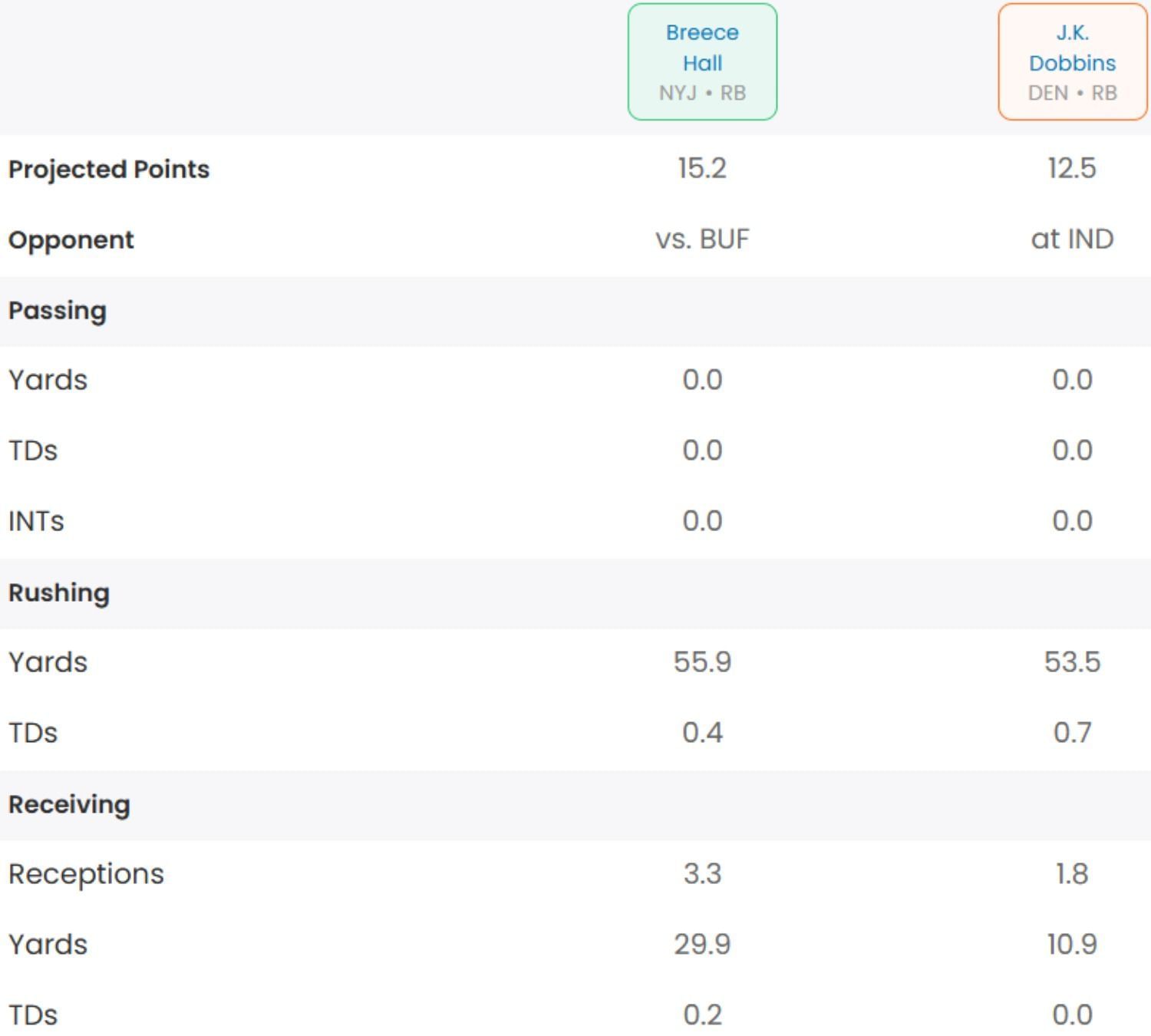Click the at IND opponent value
1151x1036 pixels.
coord(1072,239)
